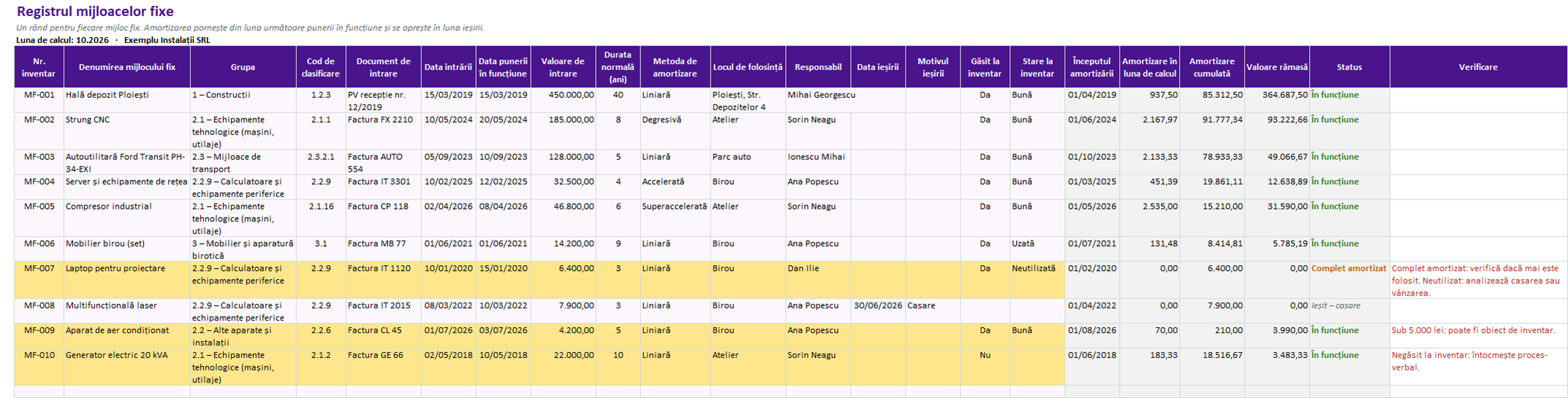Select the 'Factura IT 3301' document cell
Image resolution: width=1568 pixels, height=398 pixels.
click(384, 188)
